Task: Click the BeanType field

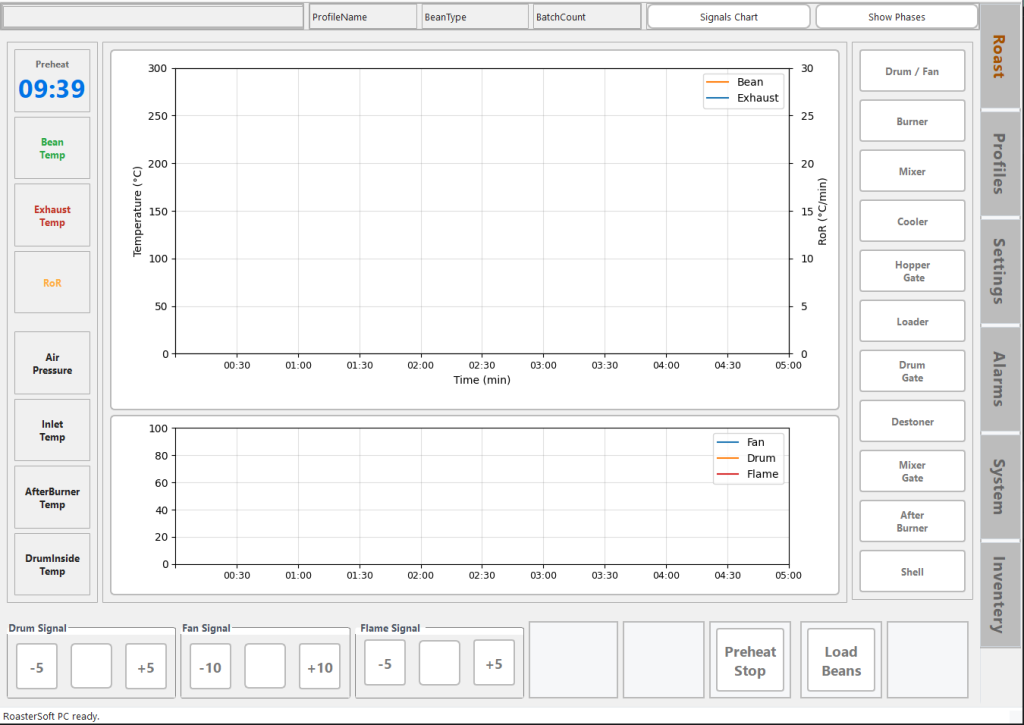Action: [475, 17]
